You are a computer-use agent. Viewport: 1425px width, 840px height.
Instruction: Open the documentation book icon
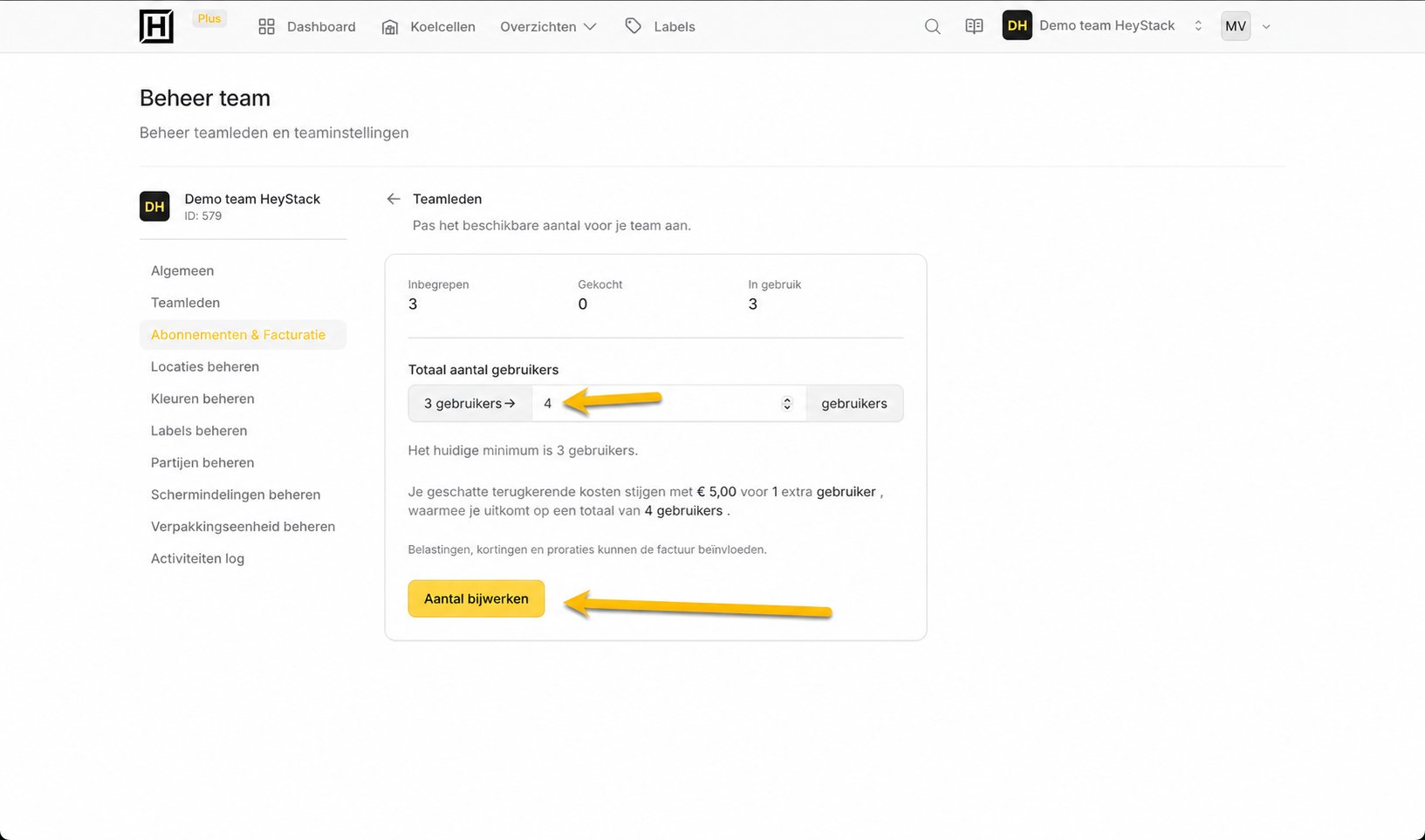974,26
